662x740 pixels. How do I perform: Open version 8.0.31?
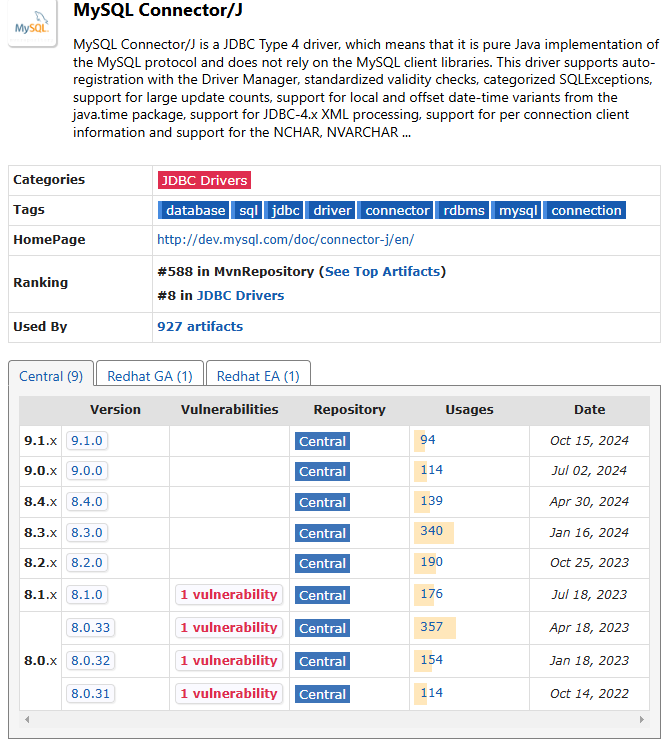point(91,694)
